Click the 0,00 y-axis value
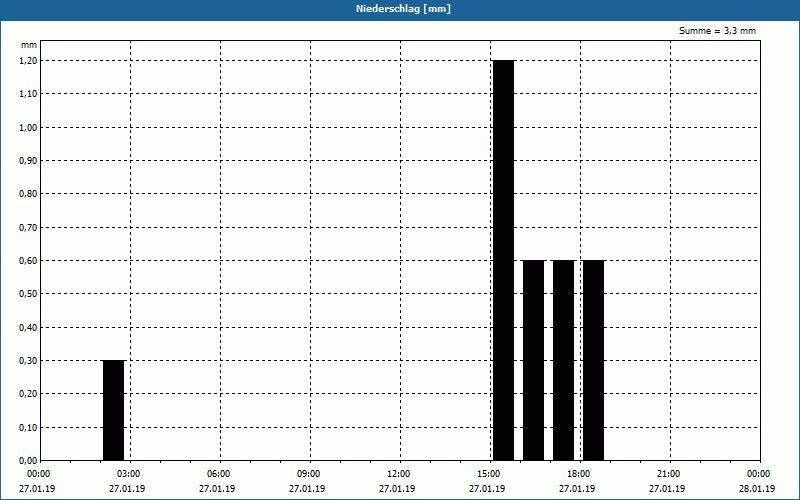Image resolution: width=800 pixels, height=500 pixels. pyautogui.click(x=28, y=461)
